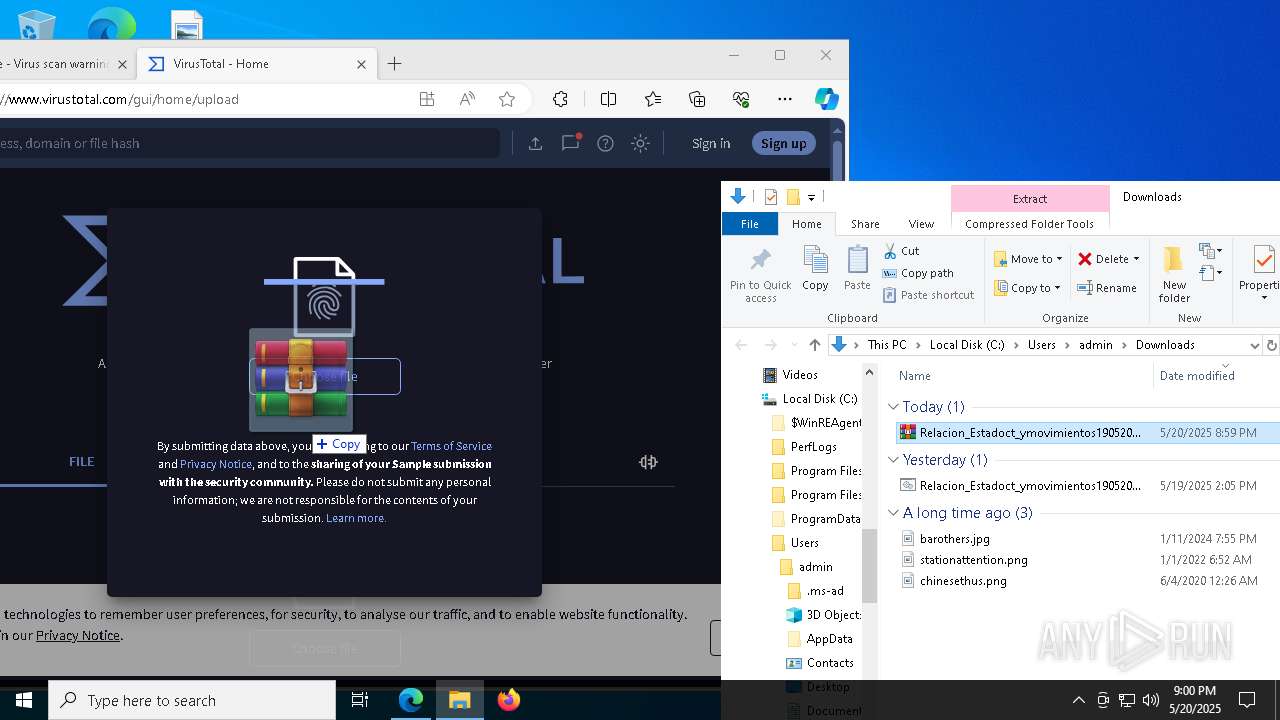
Task: Open Edge collections icon
Action: [697, 99]
